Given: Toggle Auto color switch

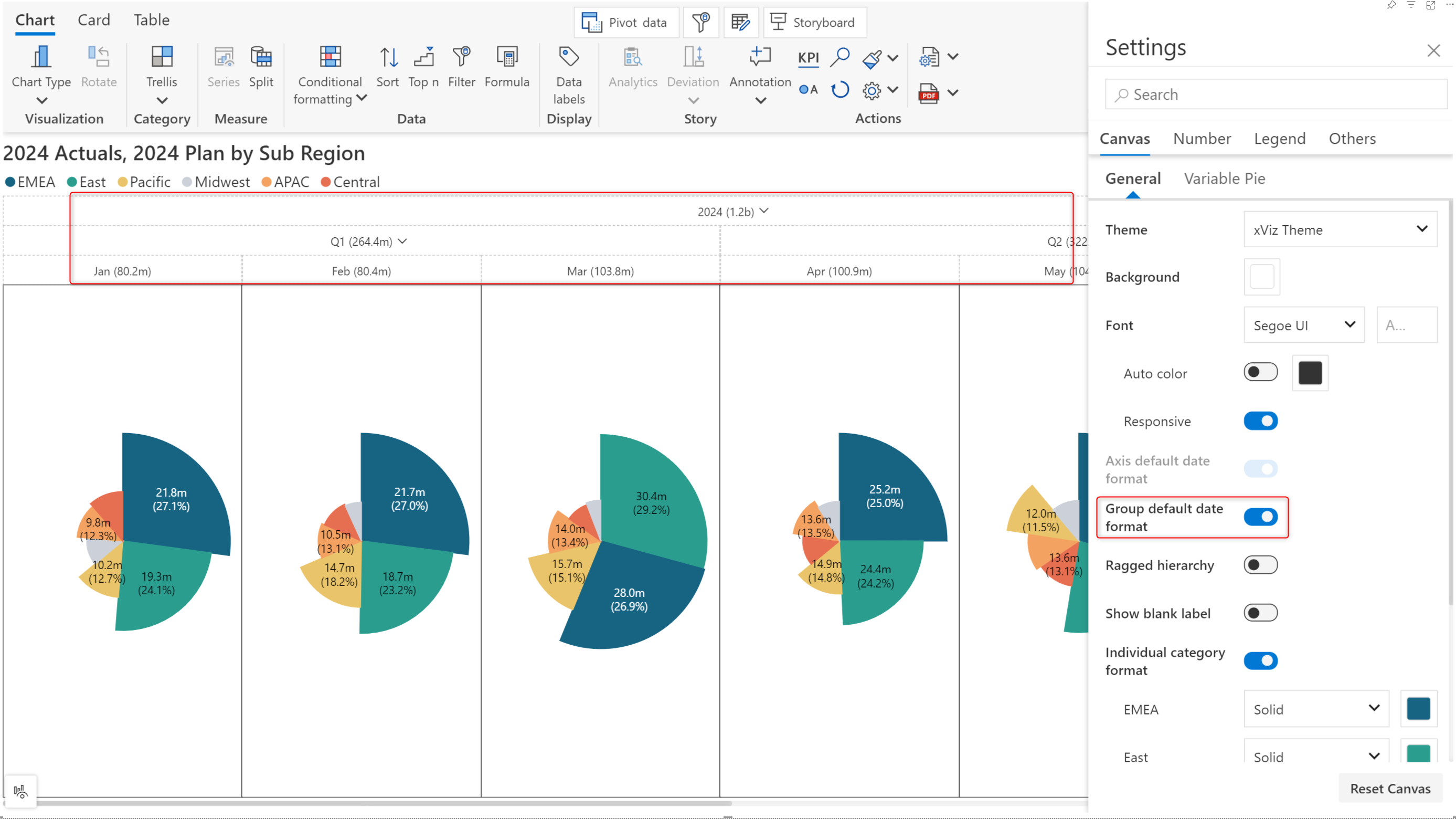Looking at the screenshot, I should coord(1260,372).
